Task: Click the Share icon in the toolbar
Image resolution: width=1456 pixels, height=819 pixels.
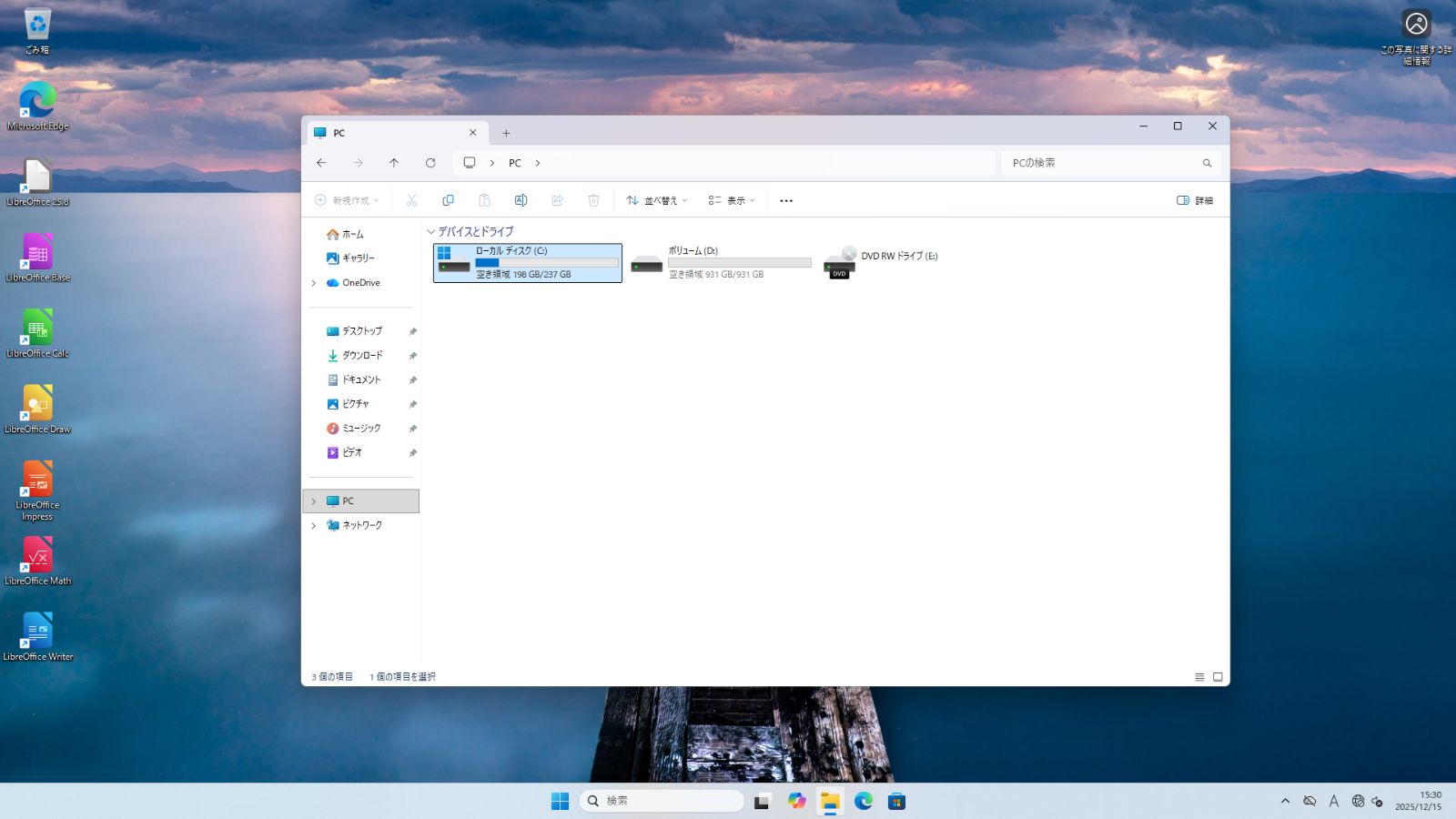Action: [557, 199]
